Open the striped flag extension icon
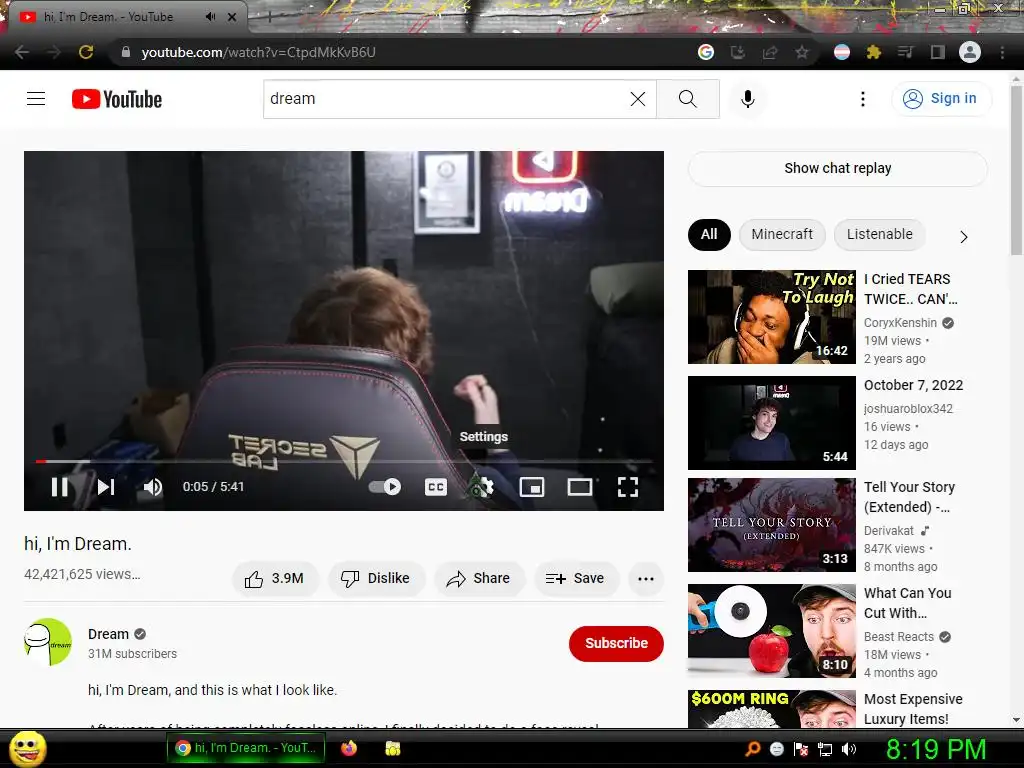Viewport: 1024px width, 768px height. [842, 52]
